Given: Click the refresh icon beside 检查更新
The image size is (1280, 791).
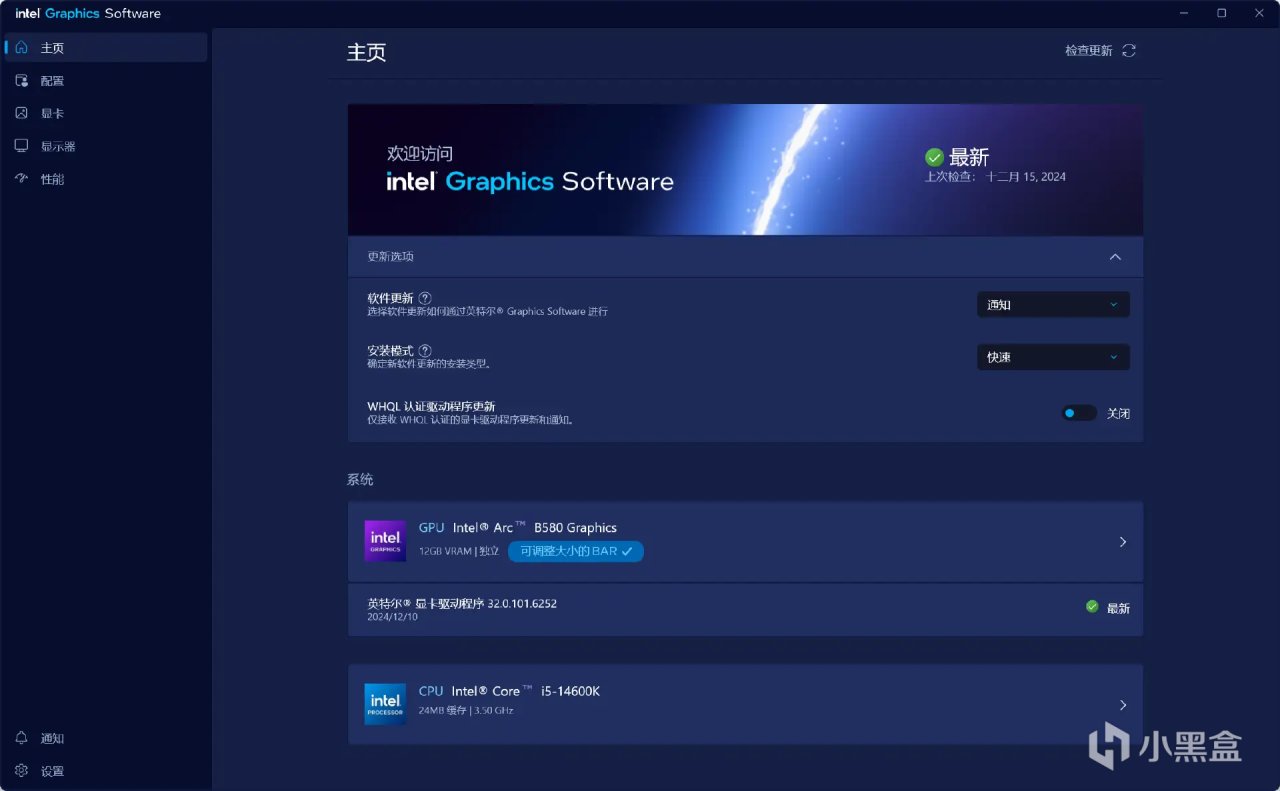Looking at the screenshot, I should (1129, 51).
